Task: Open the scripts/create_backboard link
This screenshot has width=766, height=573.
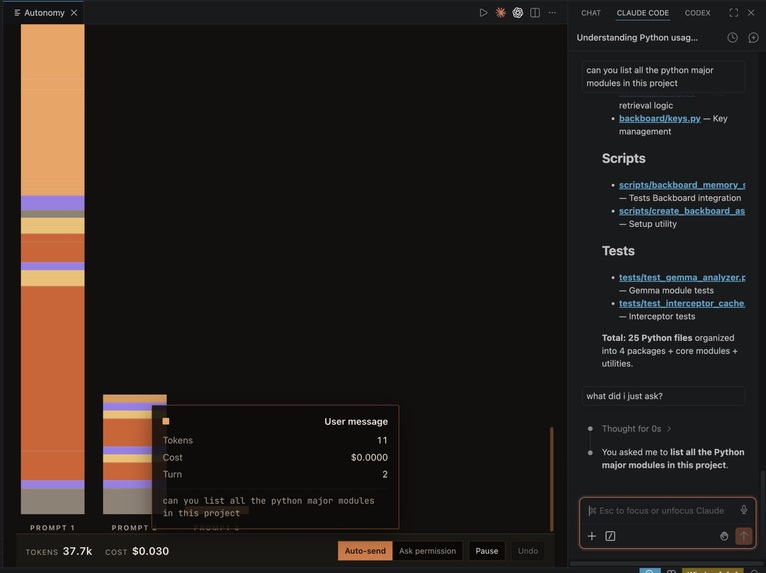Action: pyautogui.click(x=682, y=211)
